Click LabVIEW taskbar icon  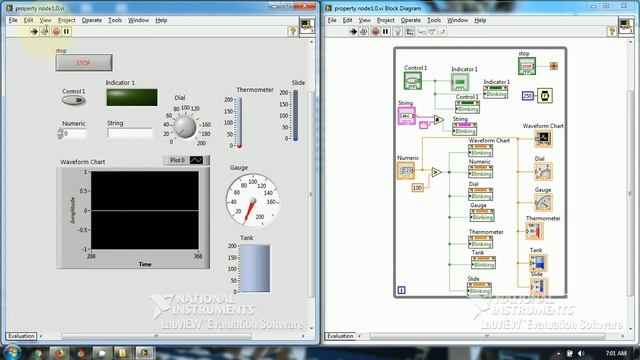point(144,353)
